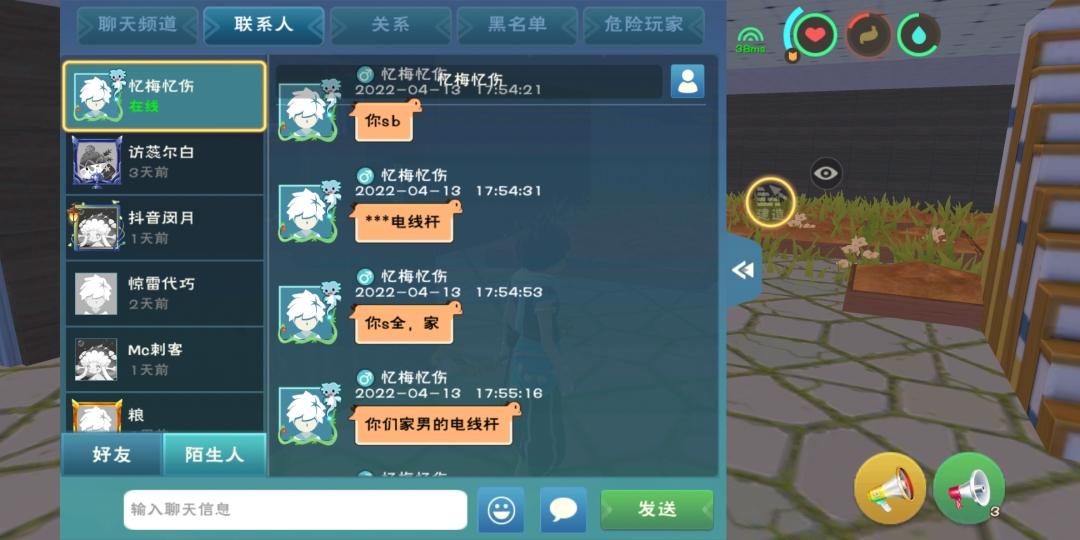The height and width of the screenshot is (540, 1080).
Task: Toggle the eye view-mode icon
Action: (x=825, y=173)
